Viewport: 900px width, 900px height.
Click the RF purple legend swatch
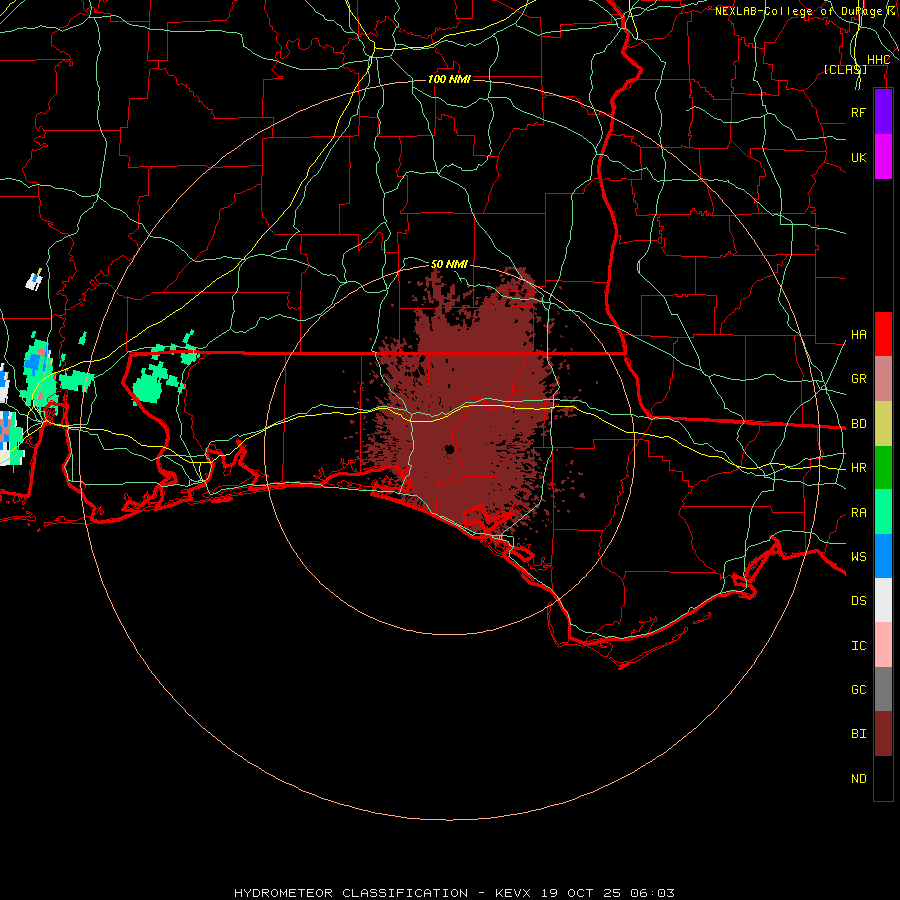[883, 112]
